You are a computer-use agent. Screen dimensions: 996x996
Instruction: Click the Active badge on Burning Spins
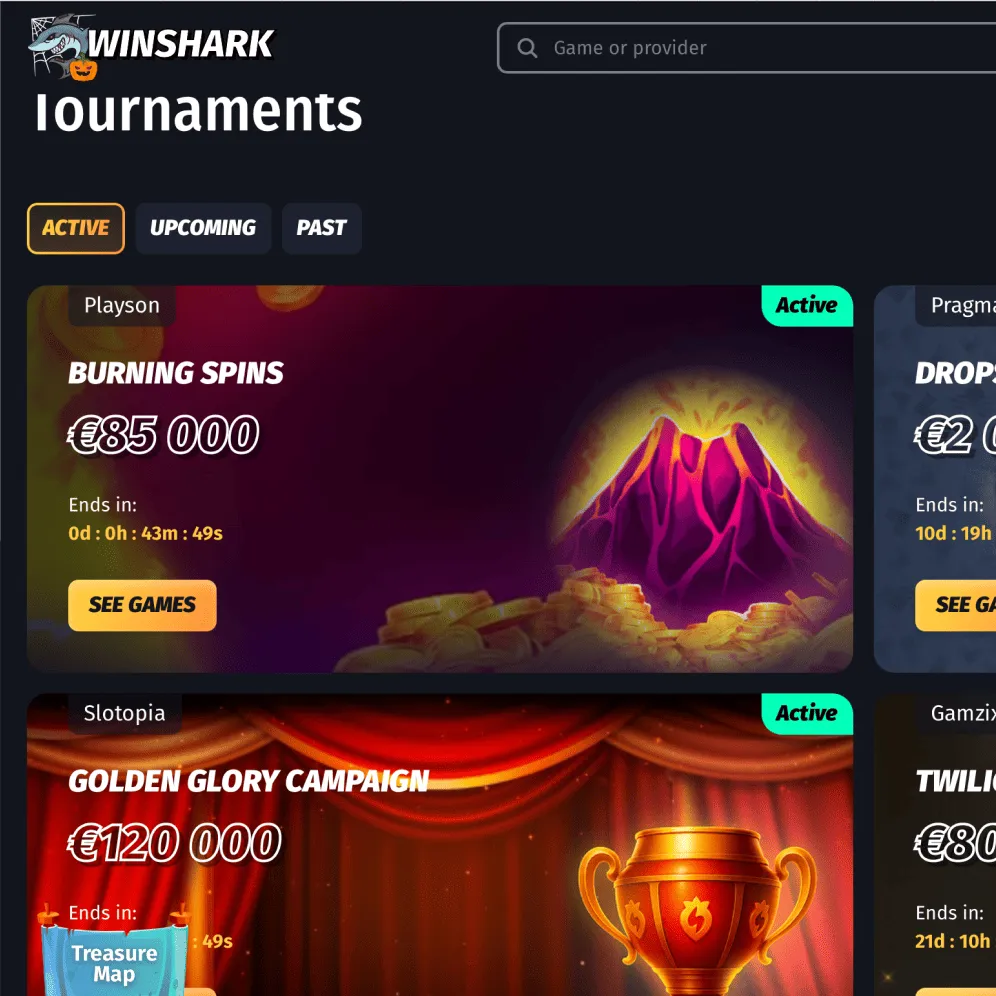[x=807, y=306]
